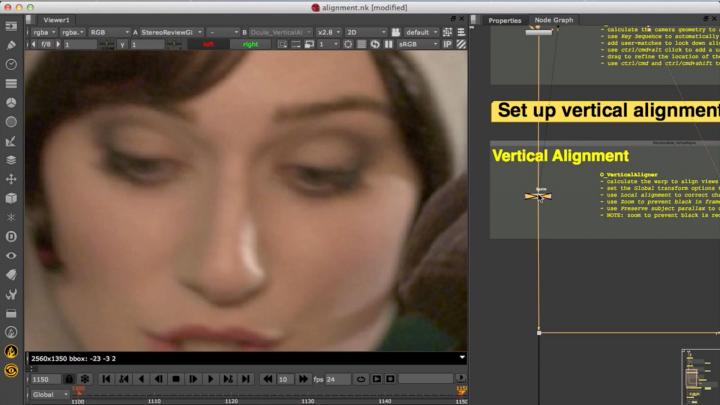Switch viewer to left view

pos(208,45)
